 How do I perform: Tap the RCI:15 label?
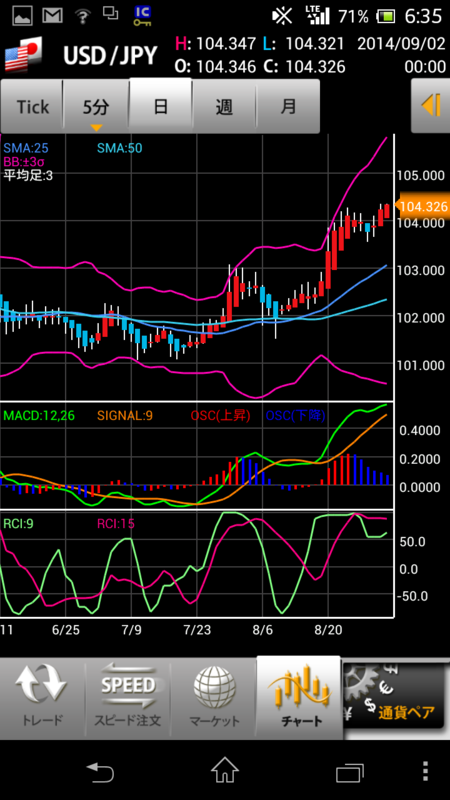click(x=116, y=523)
